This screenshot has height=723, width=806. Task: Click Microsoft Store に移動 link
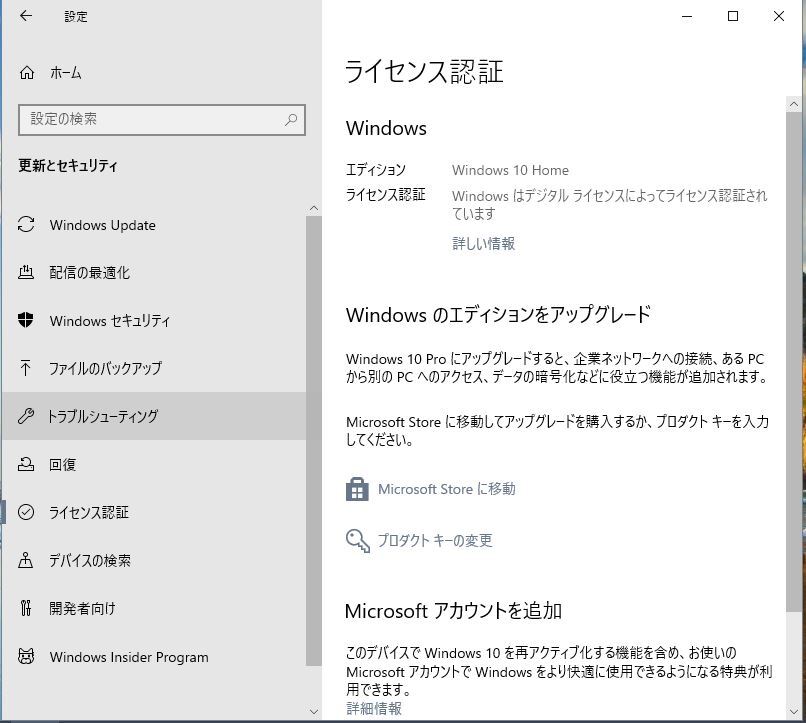click(447, 489)
